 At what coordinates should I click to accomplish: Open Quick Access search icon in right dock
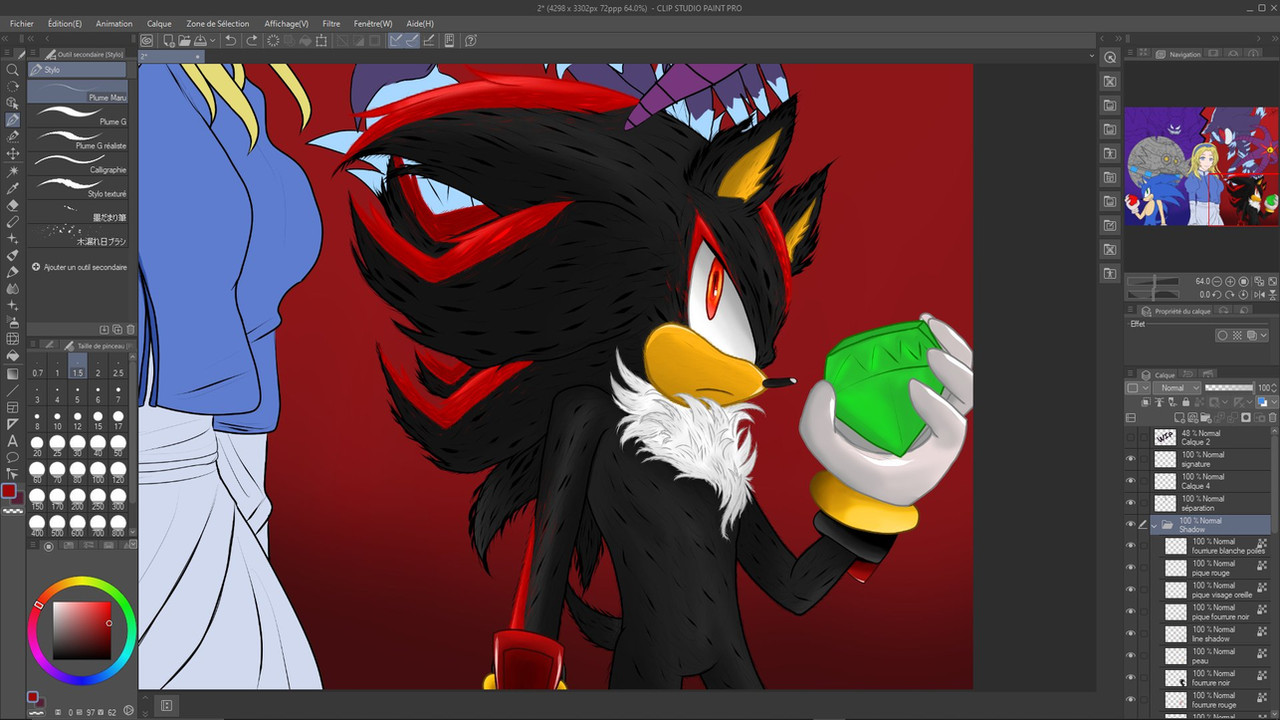click(x=1110, y=57)
